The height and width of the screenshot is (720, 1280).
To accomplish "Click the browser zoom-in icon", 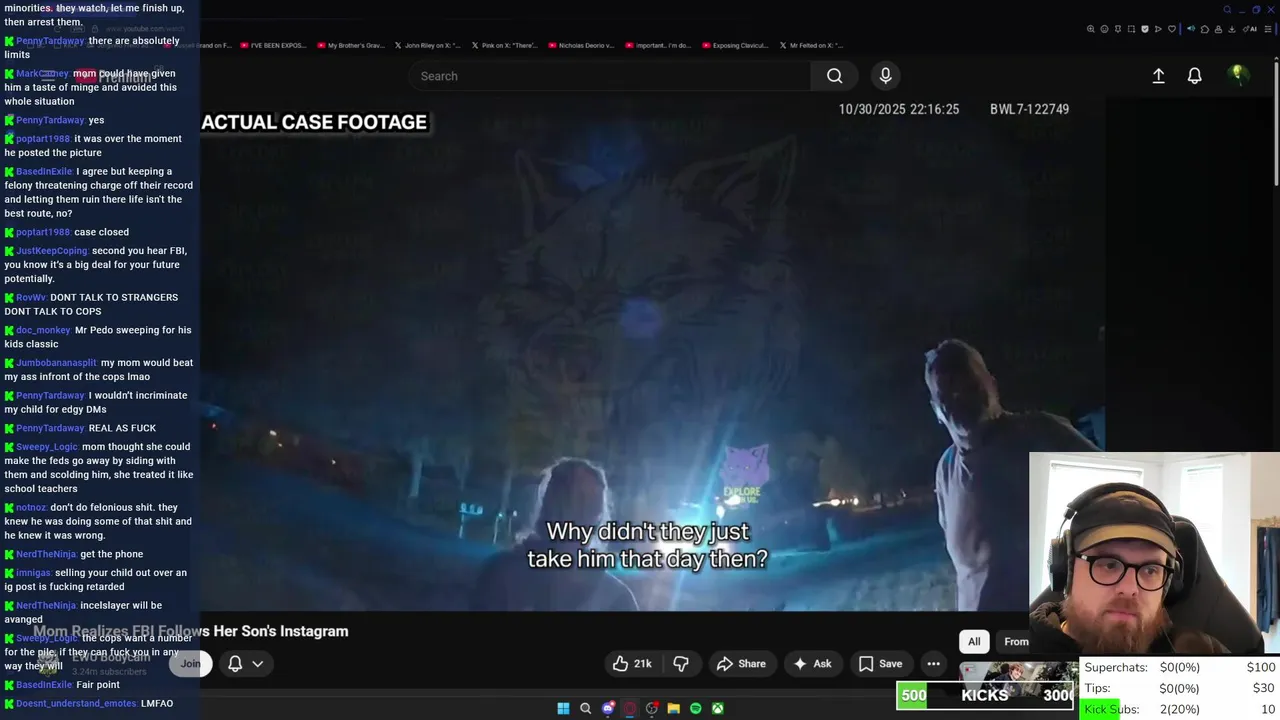I will coord(1091,29).
